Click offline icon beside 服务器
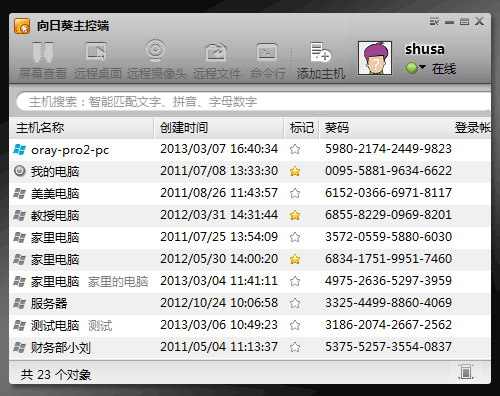 pyautogui.click(x=19, y=303)
